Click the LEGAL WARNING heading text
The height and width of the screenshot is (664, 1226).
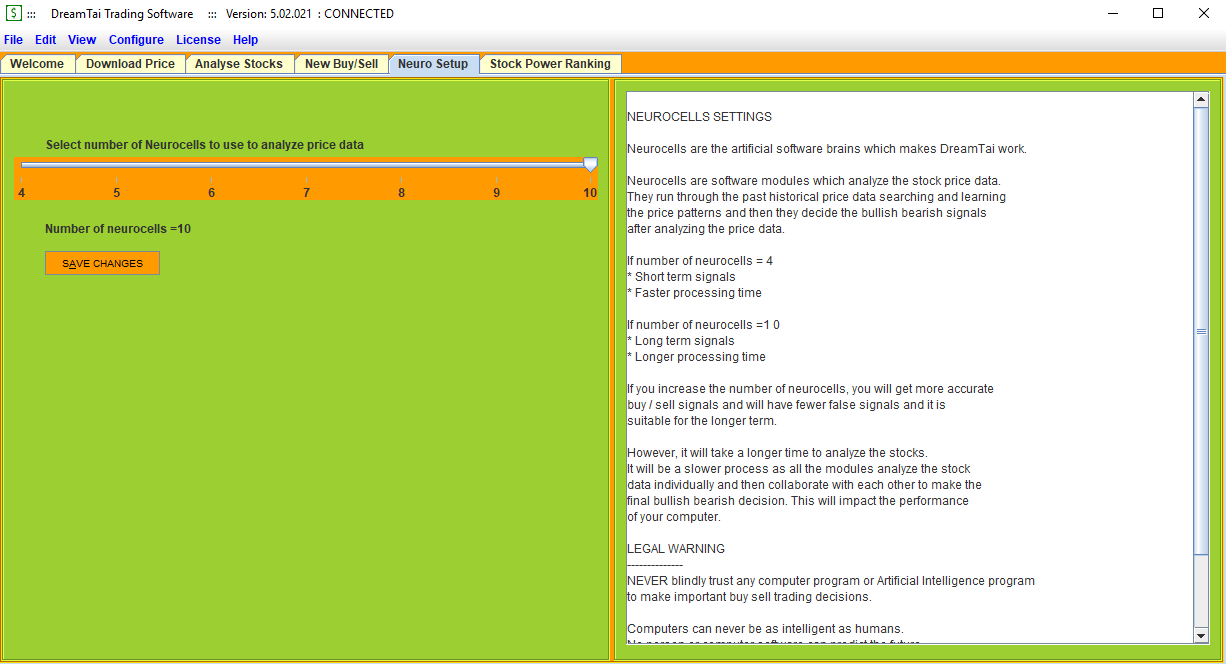point(676,549)
